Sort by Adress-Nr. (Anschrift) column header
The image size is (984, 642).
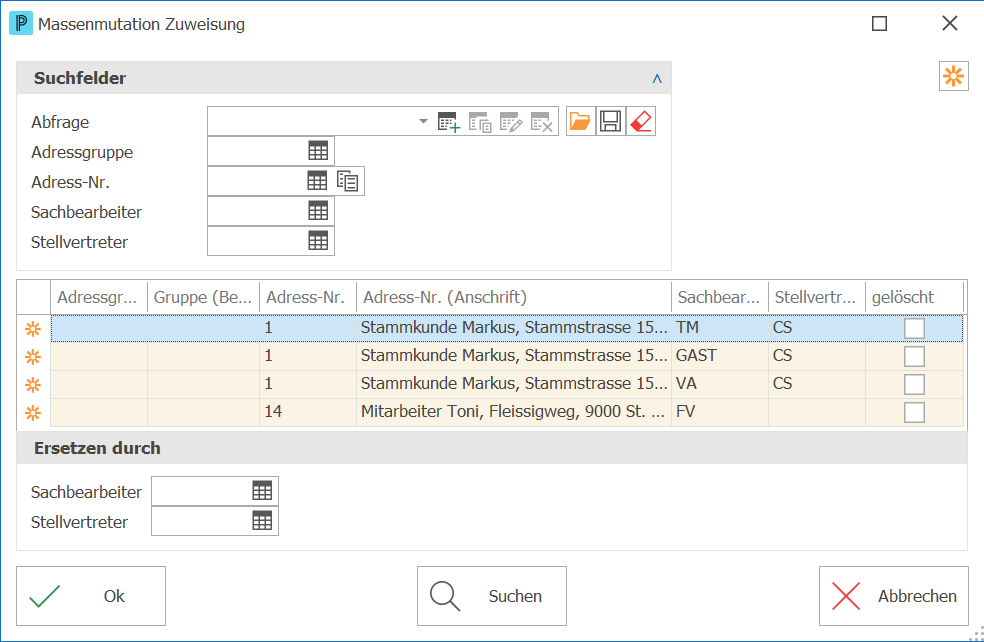(x=513, y=297)
